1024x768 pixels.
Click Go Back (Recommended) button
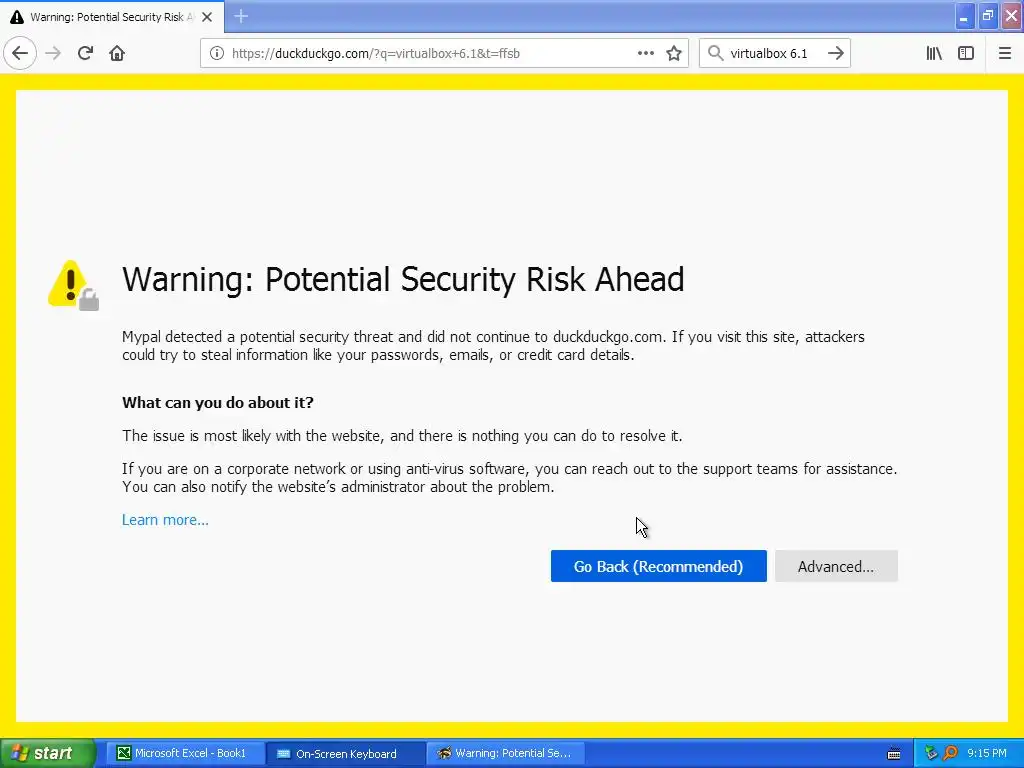(x=658, y=566)
